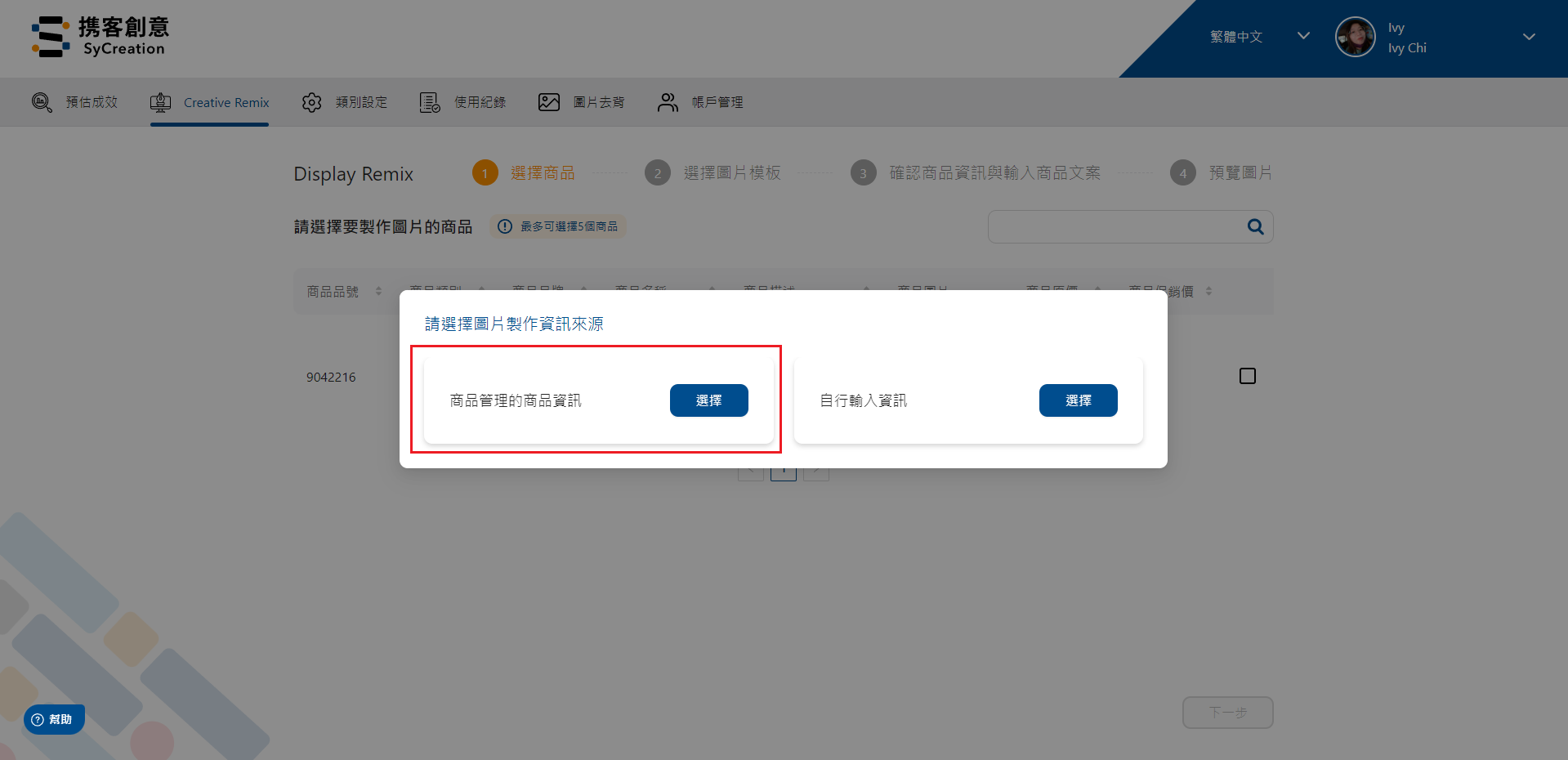Click the 預估成效 magnifier icon
The width and height of the screenshot is (1568, 760).
pos(42,102)
